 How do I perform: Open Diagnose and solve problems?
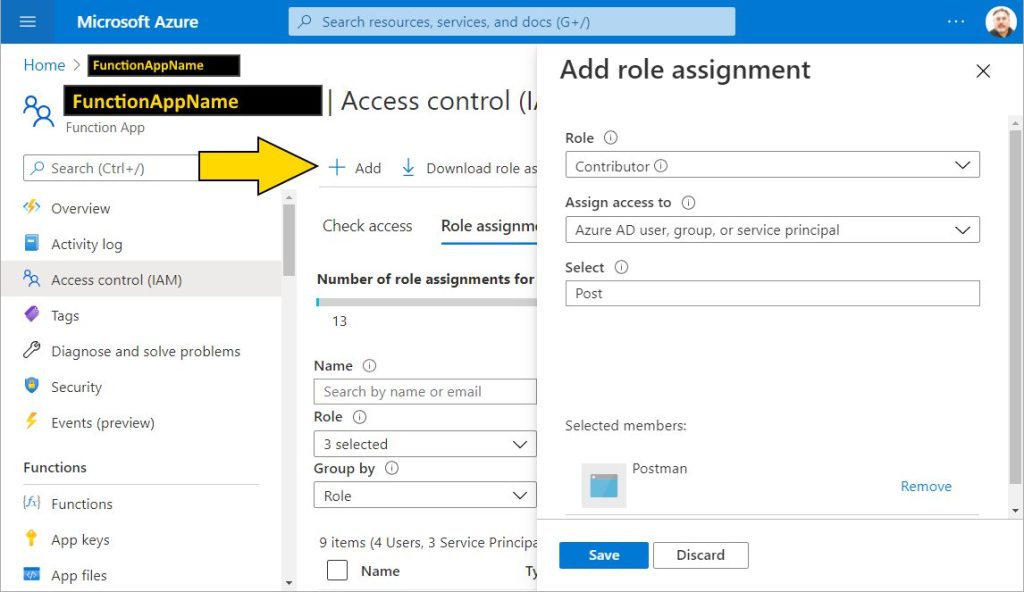coord(145,351)
